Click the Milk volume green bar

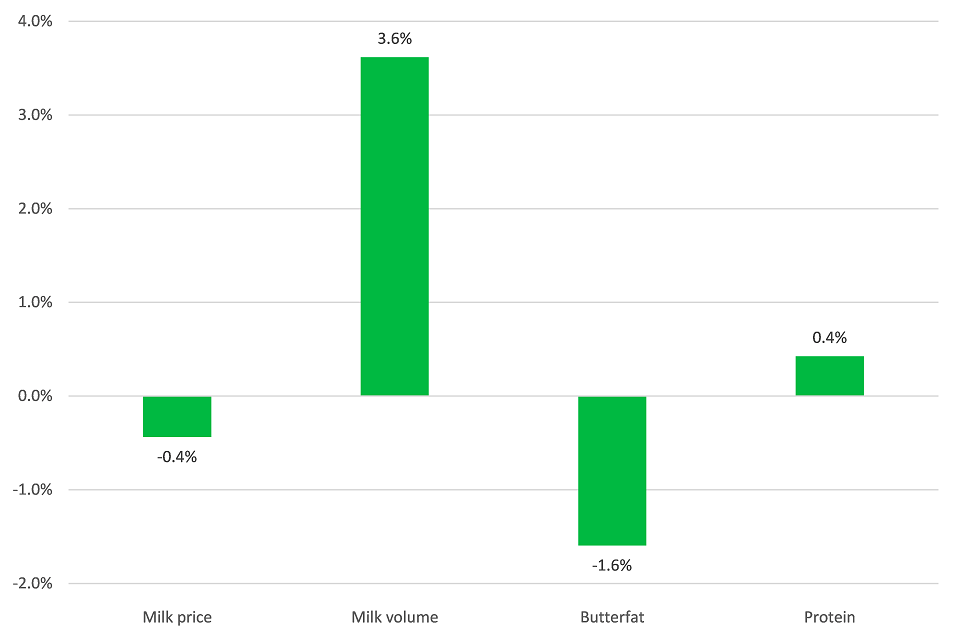pyautogui.click(x=394, y=226)
